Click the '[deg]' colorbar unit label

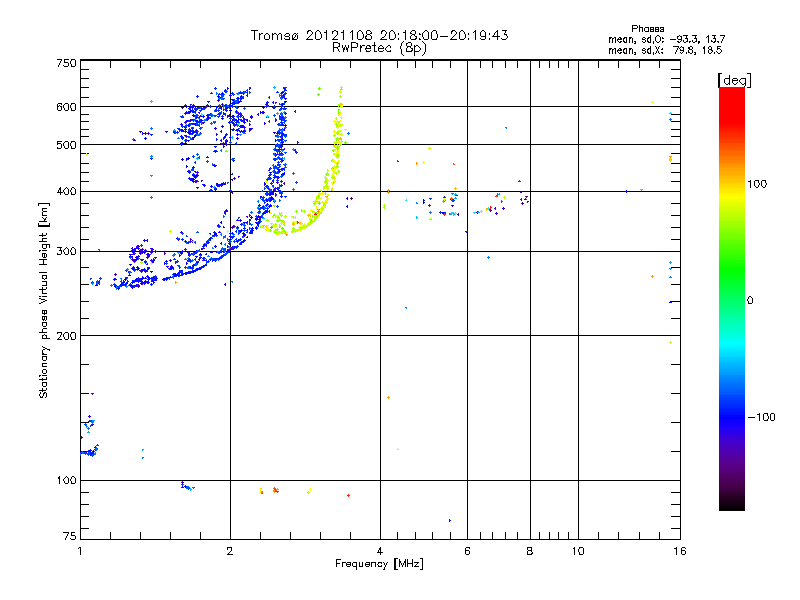734,80
